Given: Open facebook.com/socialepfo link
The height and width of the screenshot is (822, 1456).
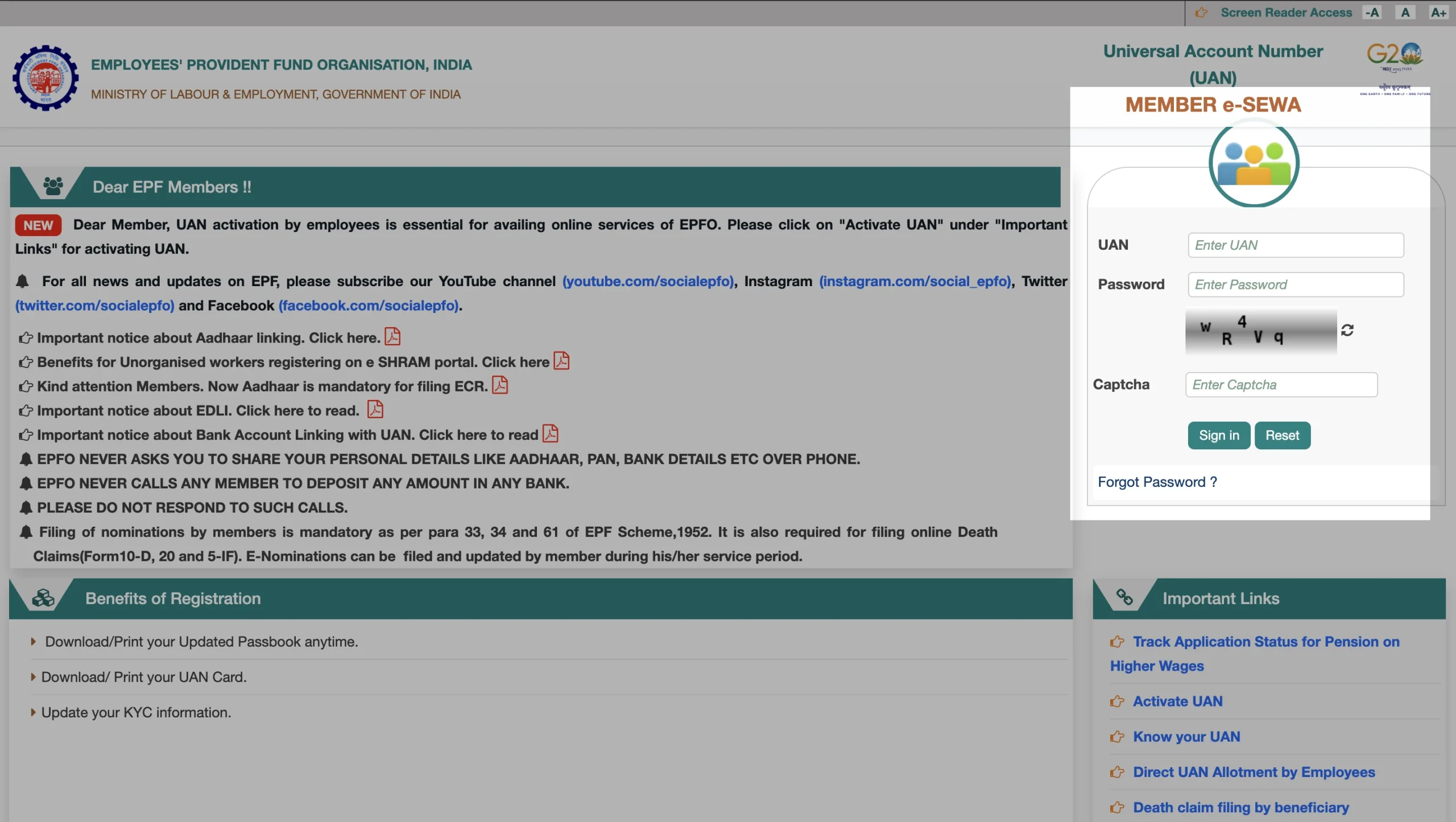Looking at the screenshot, I should (369, 305).
